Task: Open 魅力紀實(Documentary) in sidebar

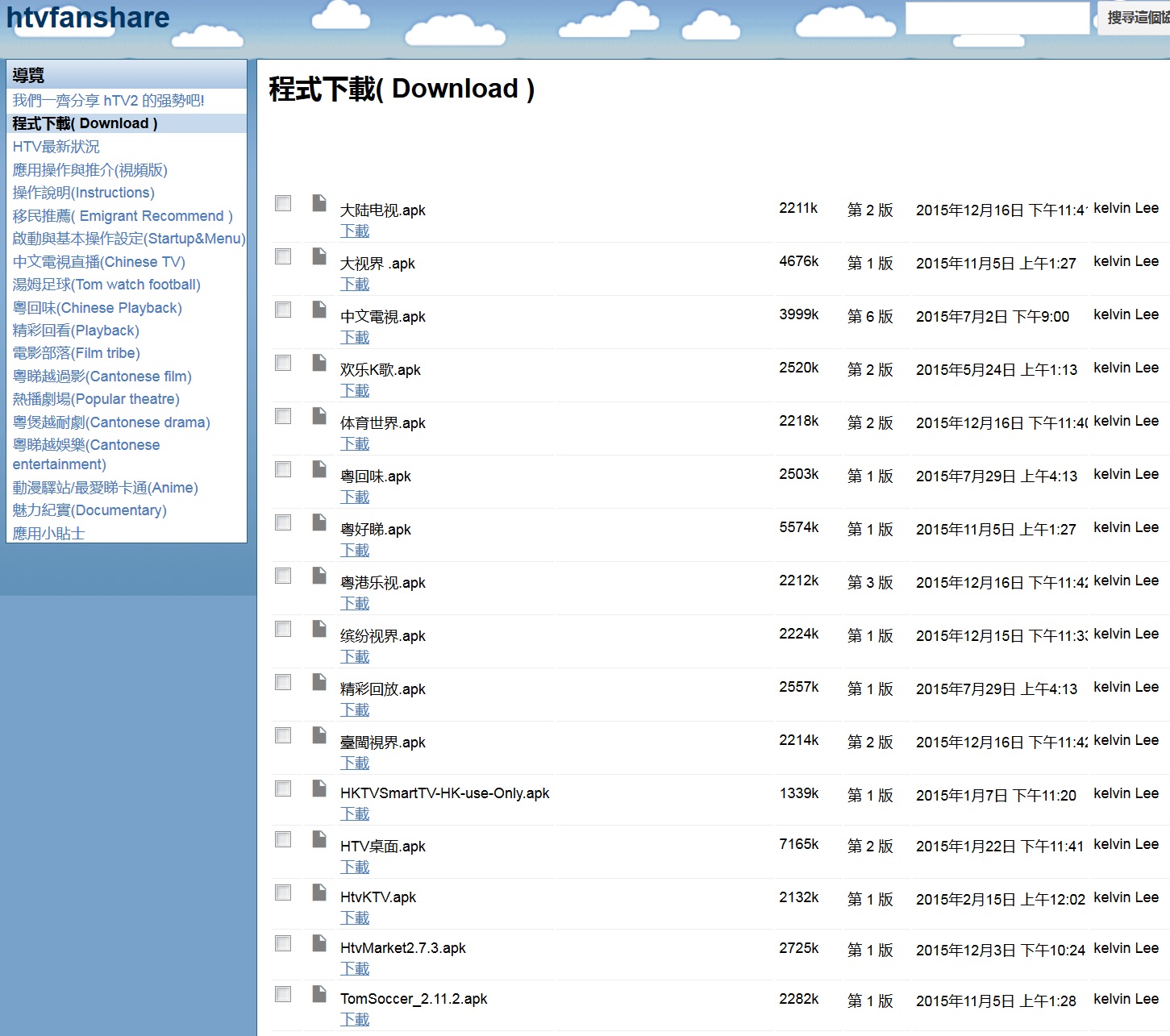Action: point(90,510)
